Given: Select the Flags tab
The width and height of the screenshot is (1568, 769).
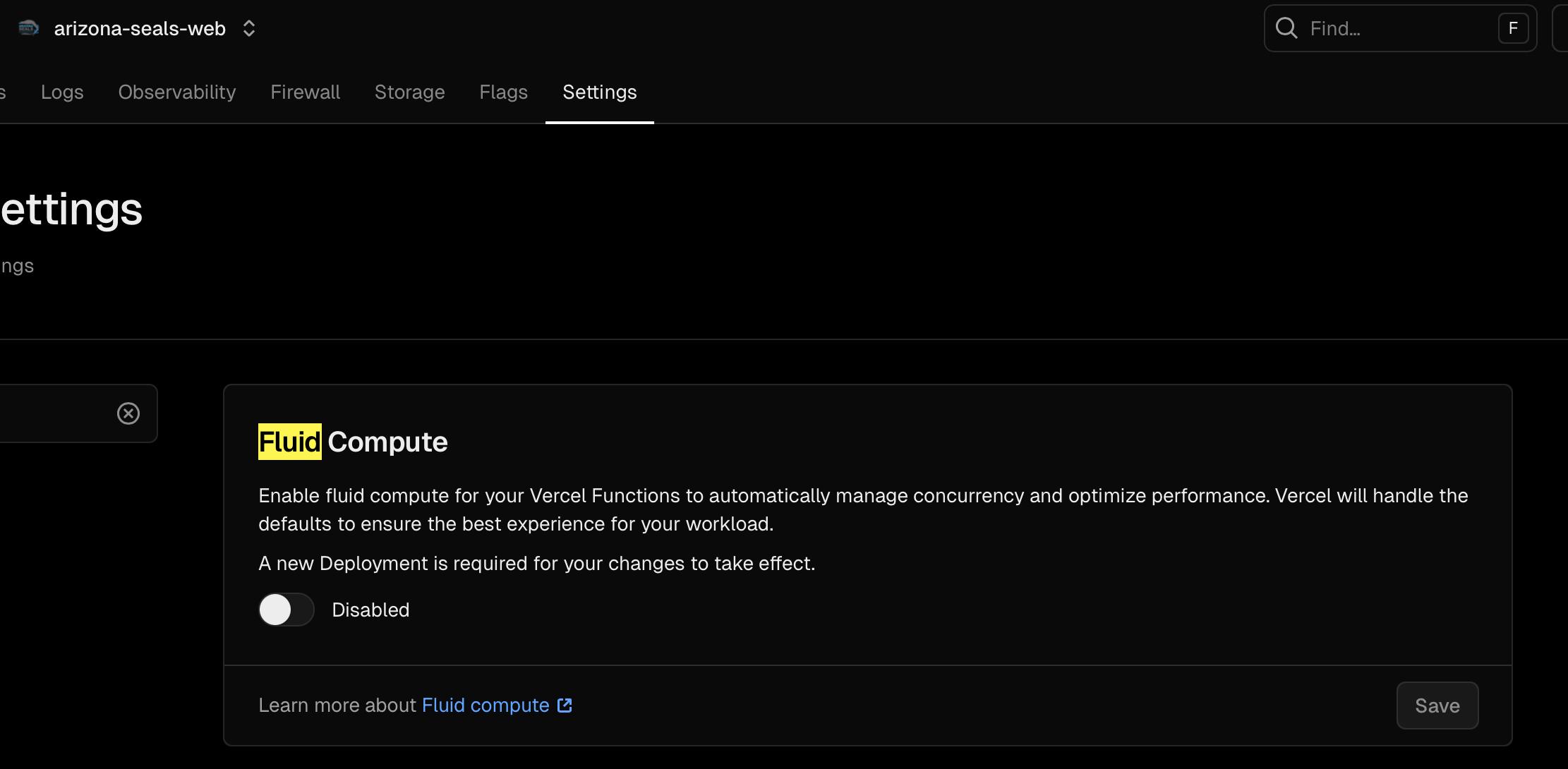Looking at the screenshot, I should tap(504, 92).
